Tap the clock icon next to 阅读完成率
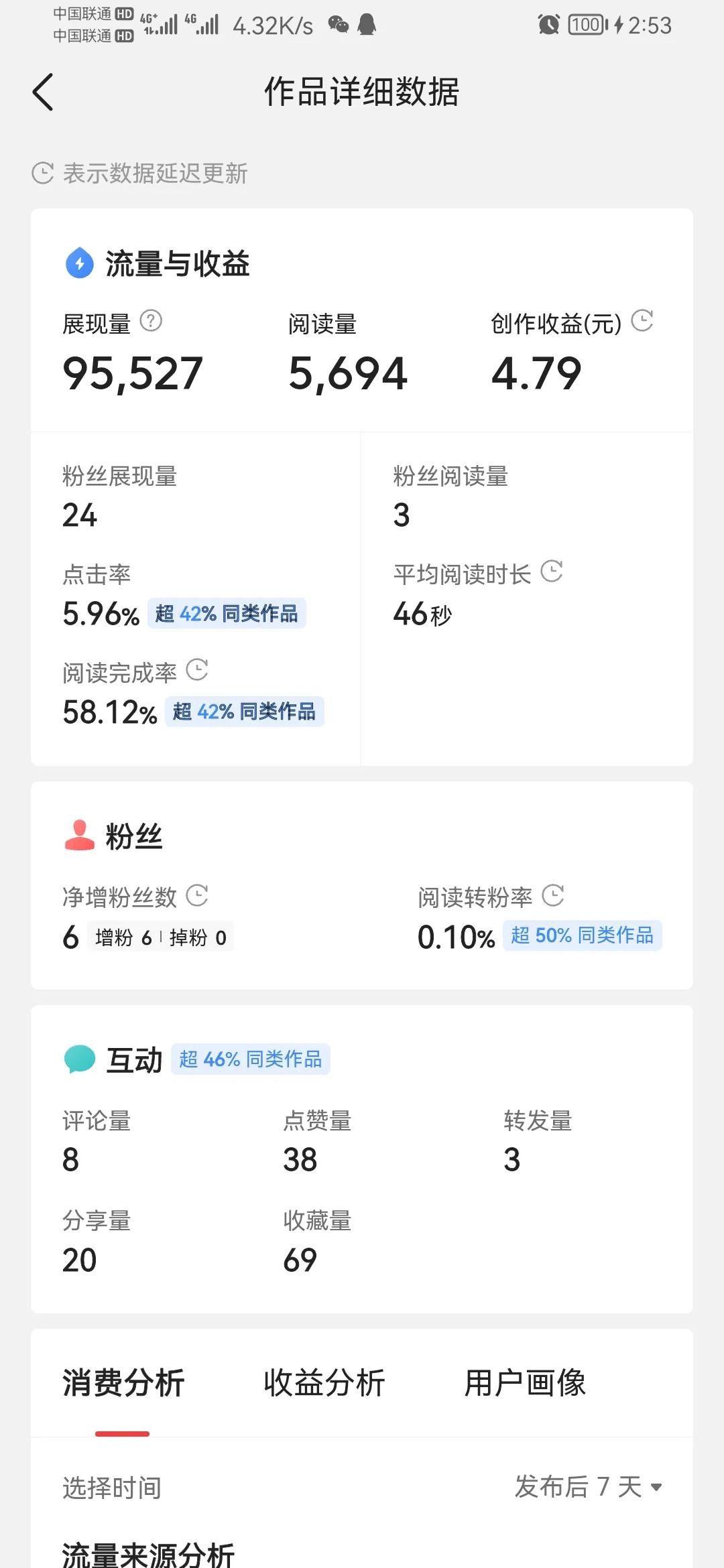 coord(197,669)
